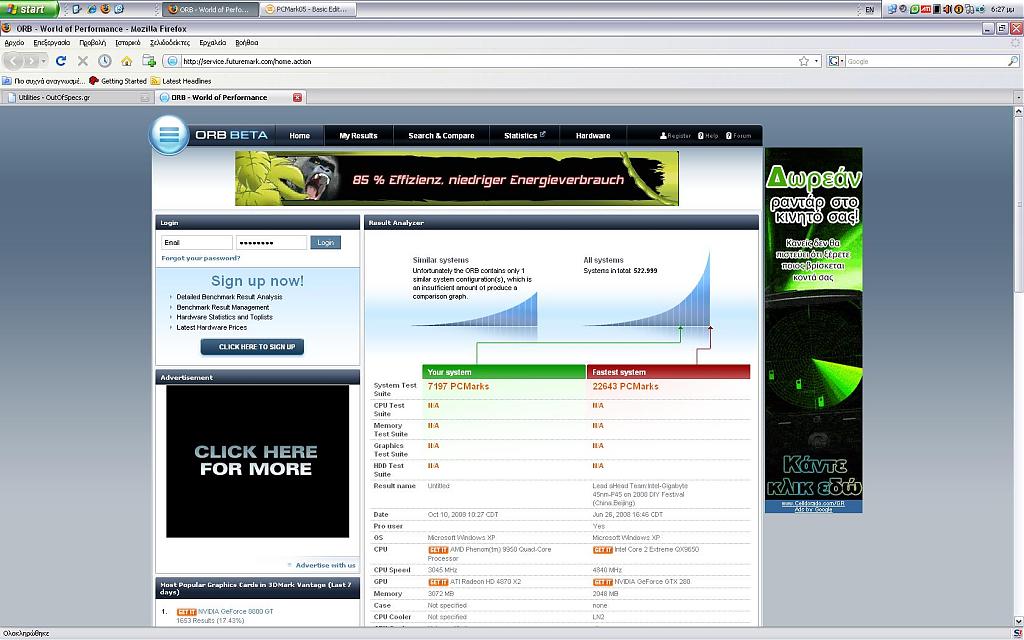Reload the page with the refresh icon

pos(61,61)
